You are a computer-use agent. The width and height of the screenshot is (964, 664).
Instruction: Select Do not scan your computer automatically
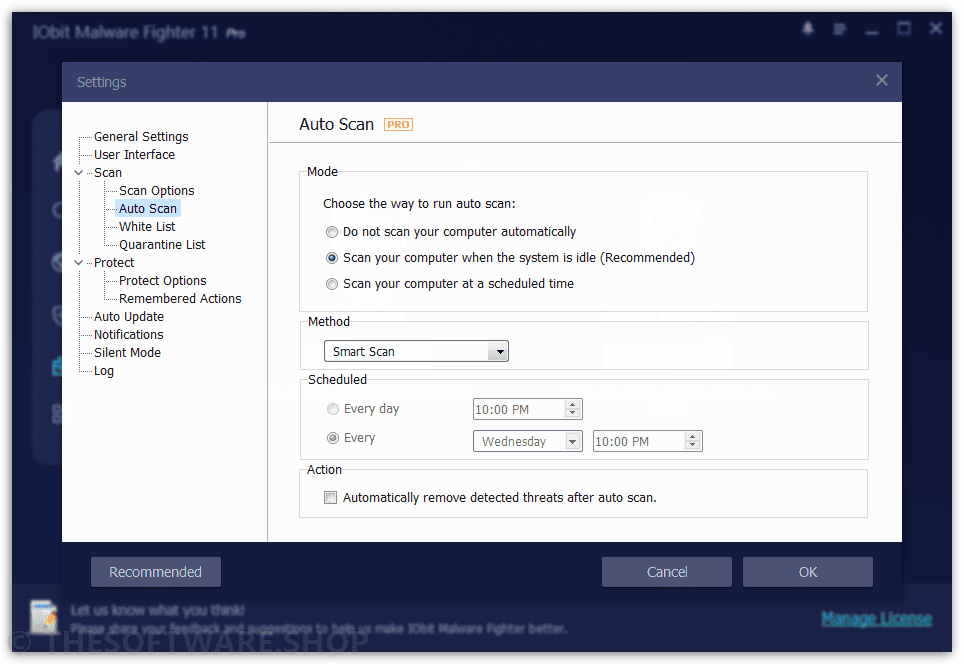pyautogui.click(x=332, y=232)
